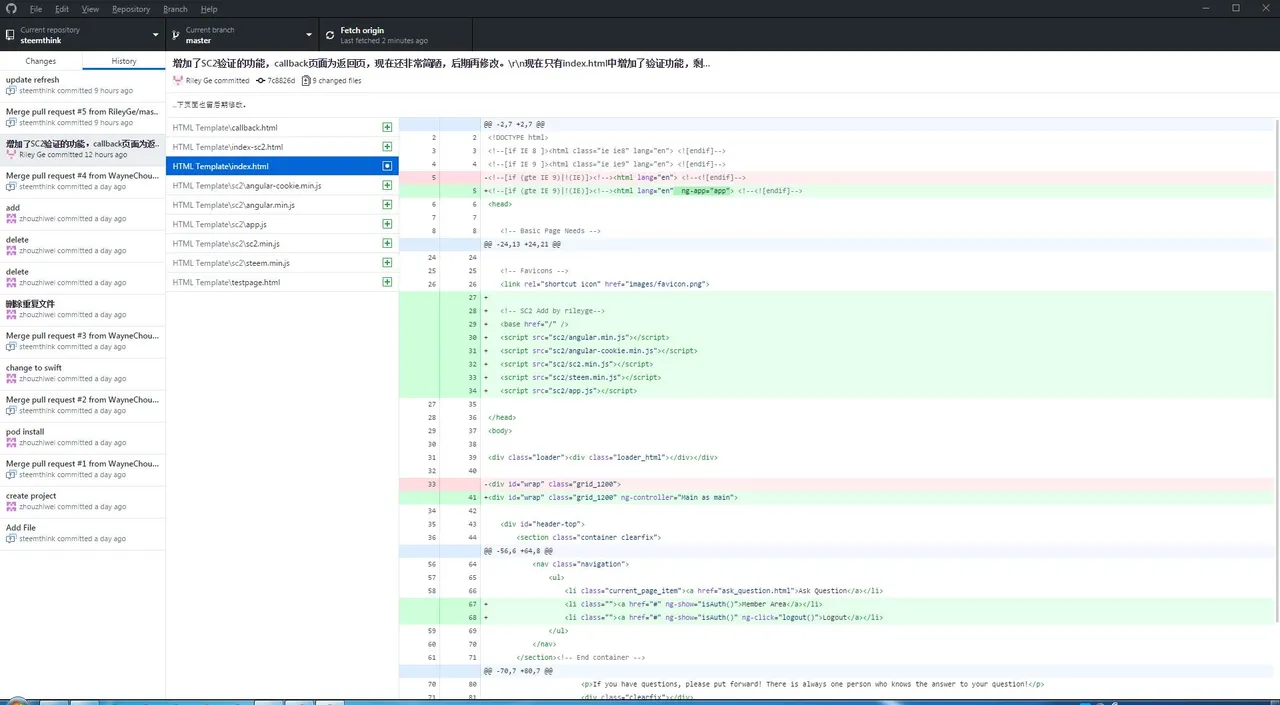Click the commit hash icon next to 7c8826d
Viewport: 1280px width, 705px height.
[x=260, y=81]
